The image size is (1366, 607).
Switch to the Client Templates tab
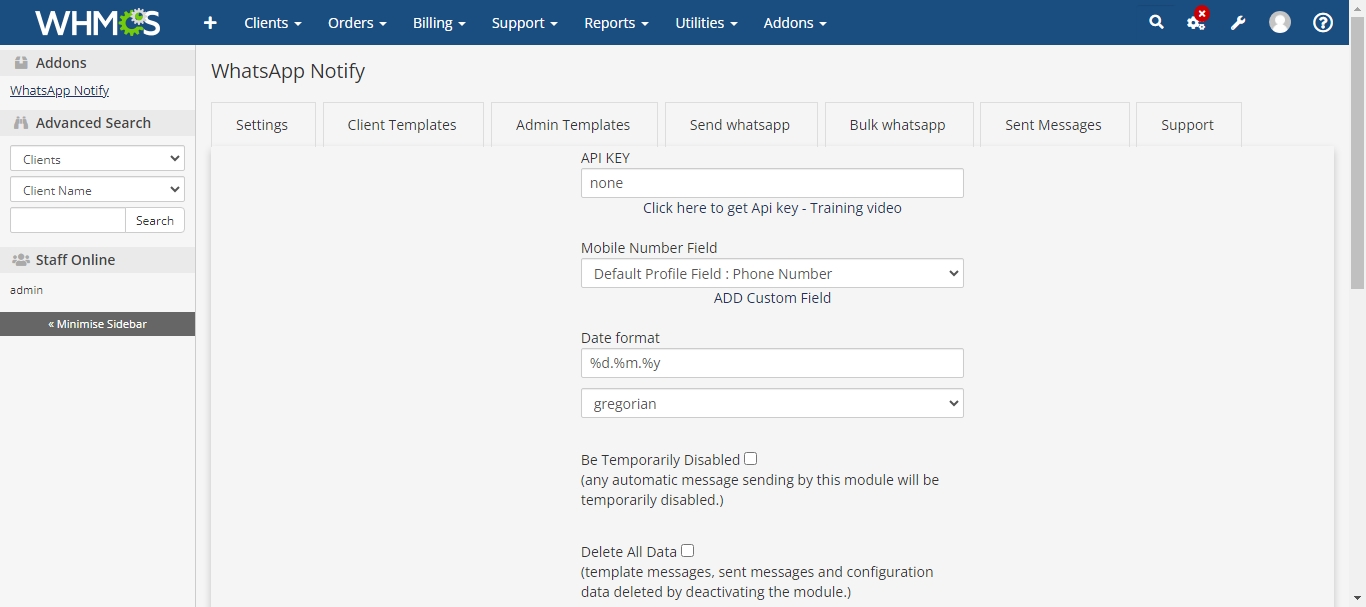402,125
